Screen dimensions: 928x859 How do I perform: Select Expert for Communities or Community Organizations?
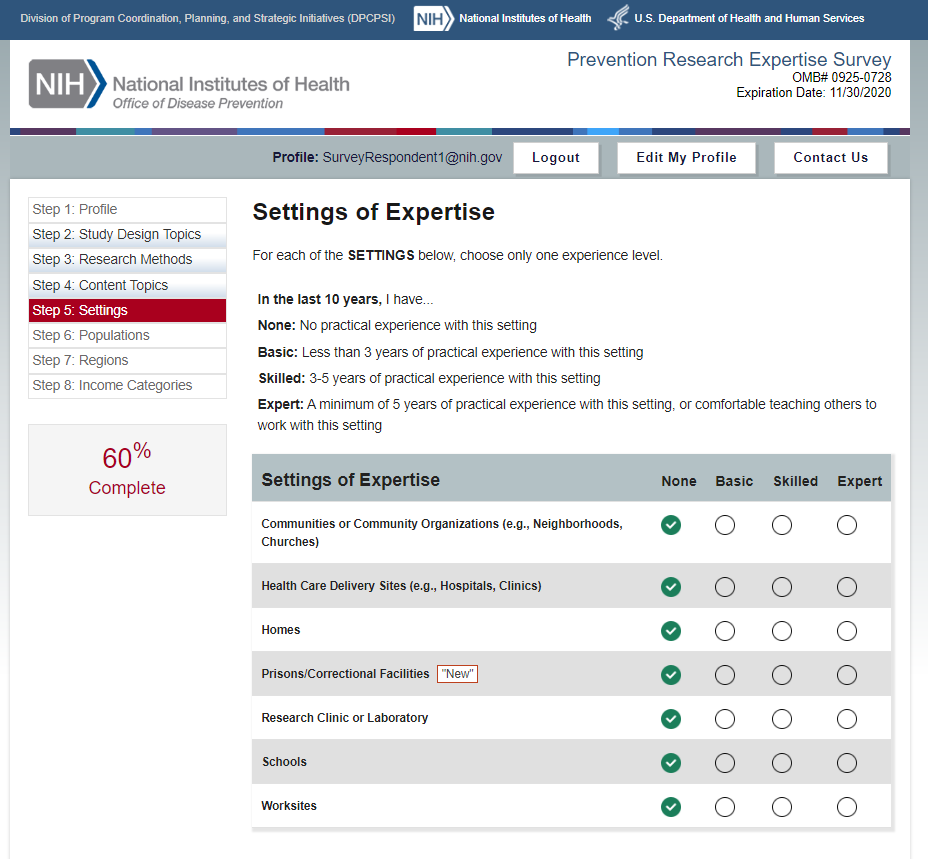[x=847, y=525]
